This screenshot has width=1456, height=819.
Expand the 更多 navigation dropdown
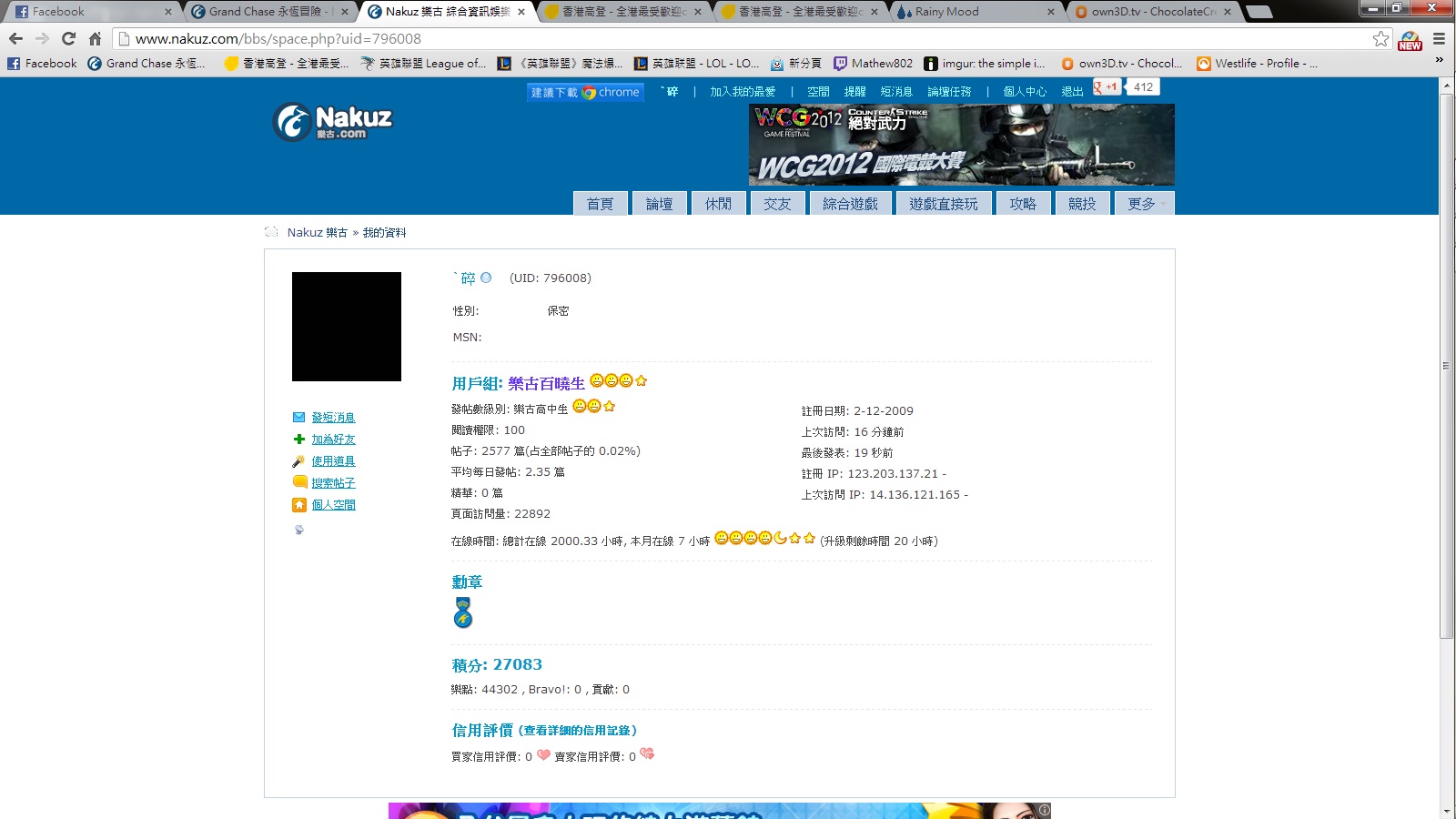tap(1144, 204)
